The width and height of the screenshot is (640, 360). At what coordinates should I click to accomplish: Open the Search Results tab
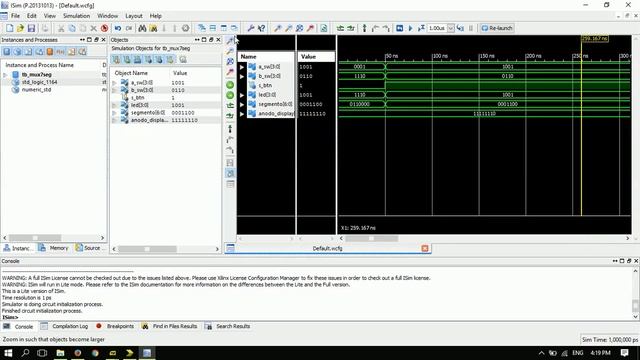pos(228,327)
